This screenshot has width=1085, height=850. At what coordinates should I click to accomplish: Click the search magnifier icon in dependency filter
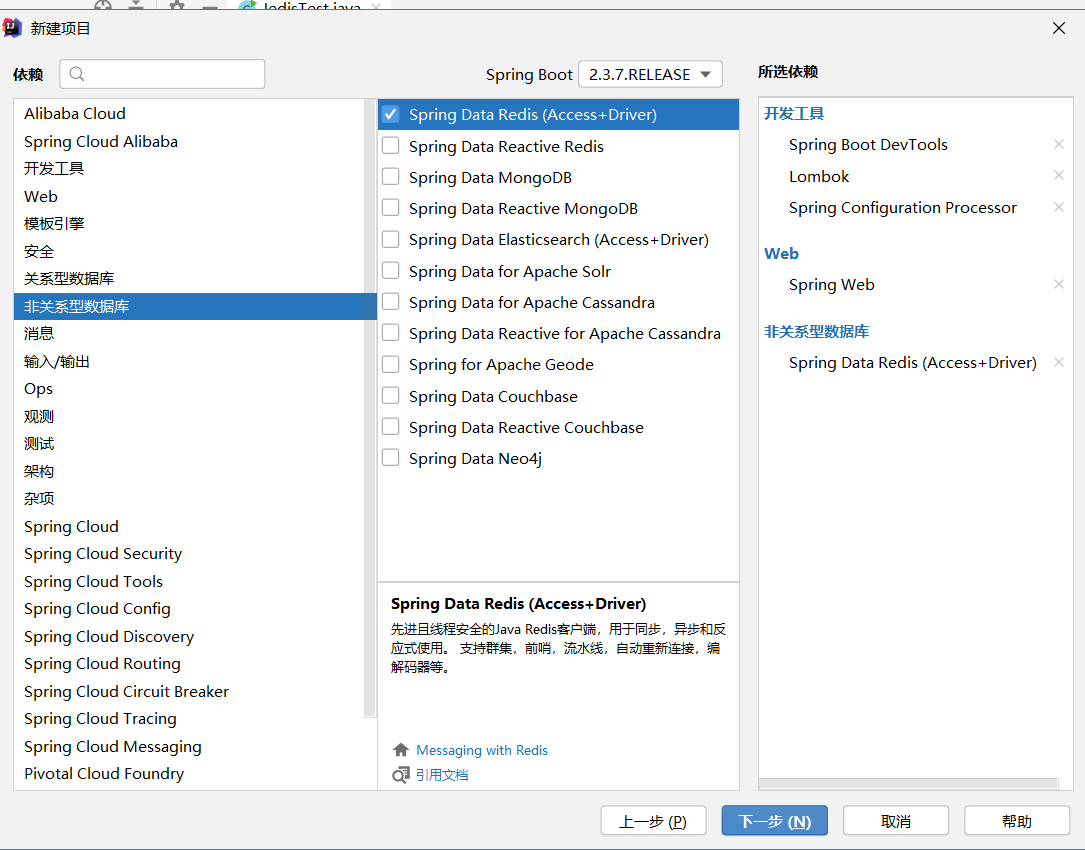[78, 74]
